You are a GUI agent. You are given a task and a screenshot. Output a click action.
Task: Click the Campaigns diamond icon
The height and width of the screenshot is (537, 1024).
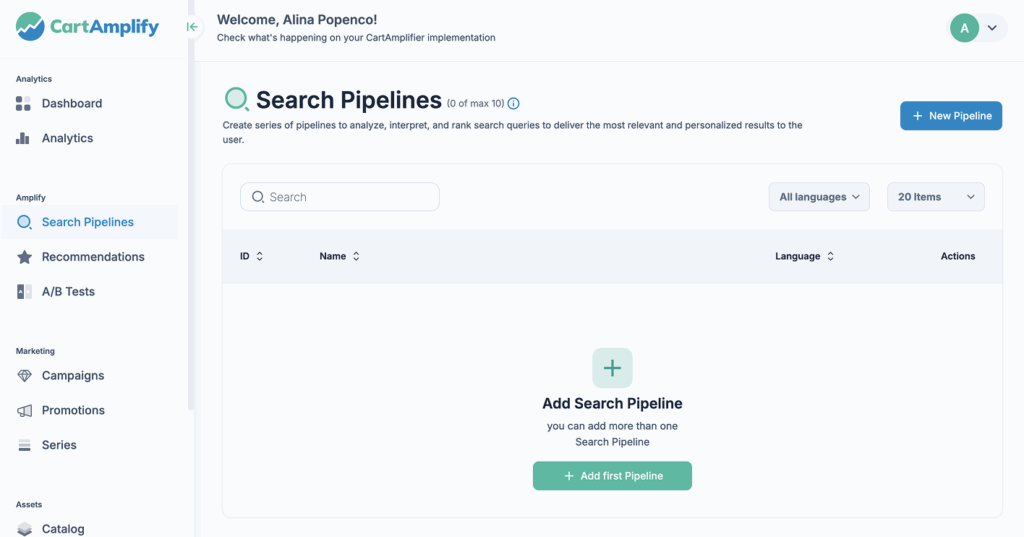pyautogui.click(x=24, y=376)
